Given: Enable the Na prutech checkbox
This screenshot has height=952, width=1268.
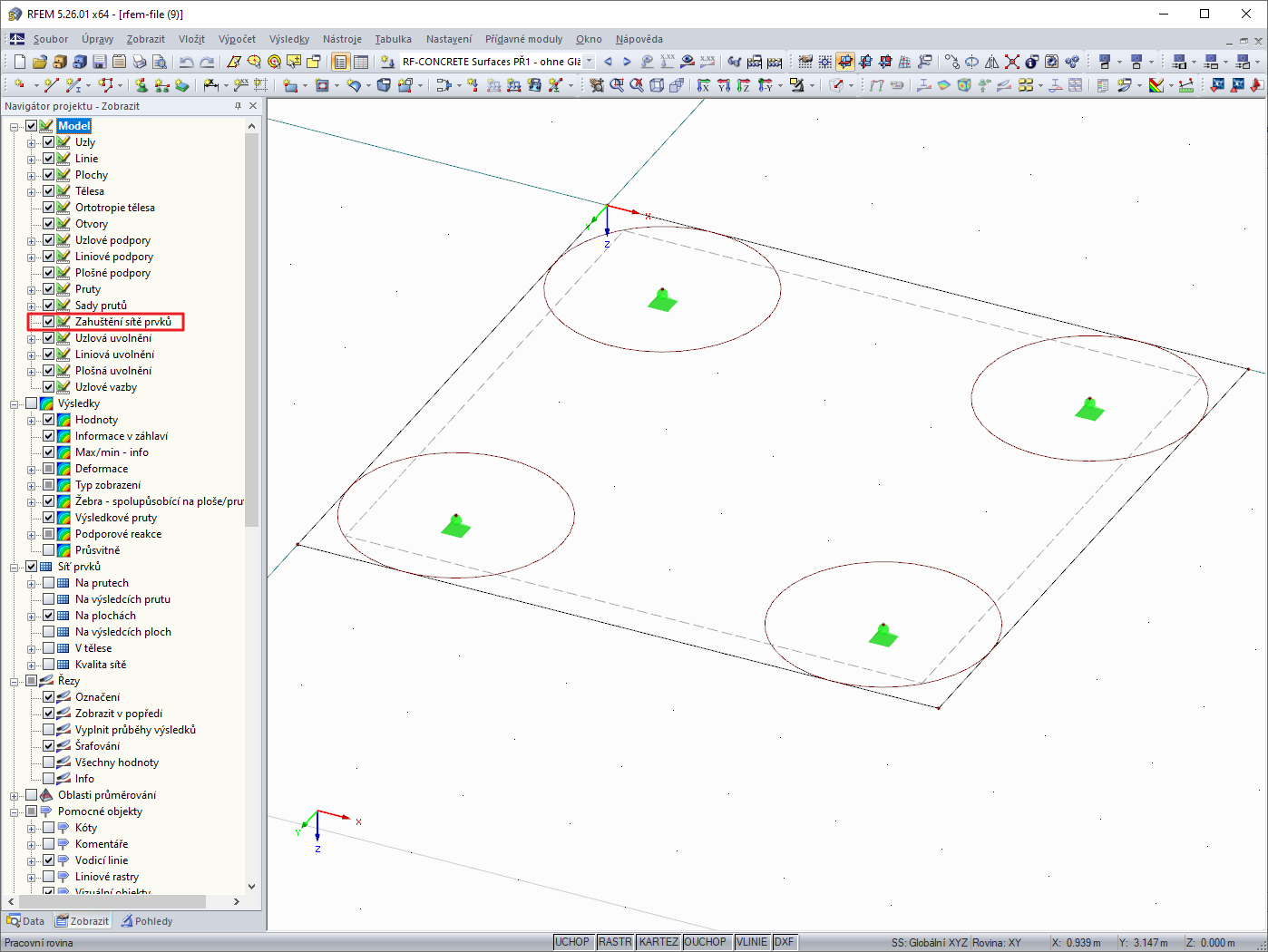Looking at the screenshot, I should [49, 583].
